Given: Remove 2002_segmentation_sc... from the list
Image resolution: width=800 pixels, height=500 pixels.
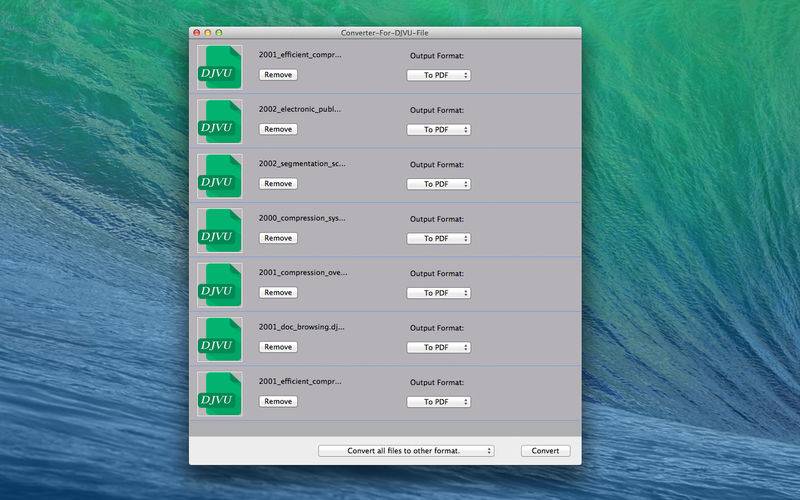Looking at the screenshot, I should tap(278, 184).
